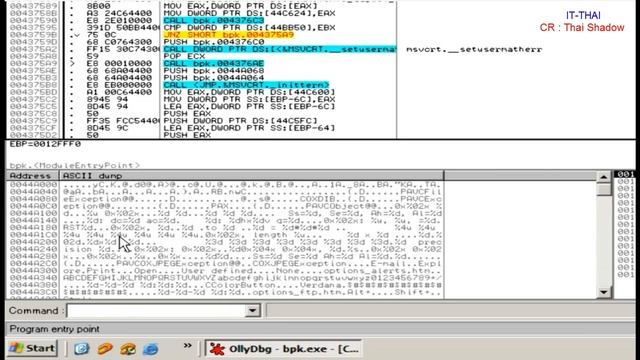The image size is (640, 360).
Task: Select dump row at address 0044A340
Action: pos(225,278)
